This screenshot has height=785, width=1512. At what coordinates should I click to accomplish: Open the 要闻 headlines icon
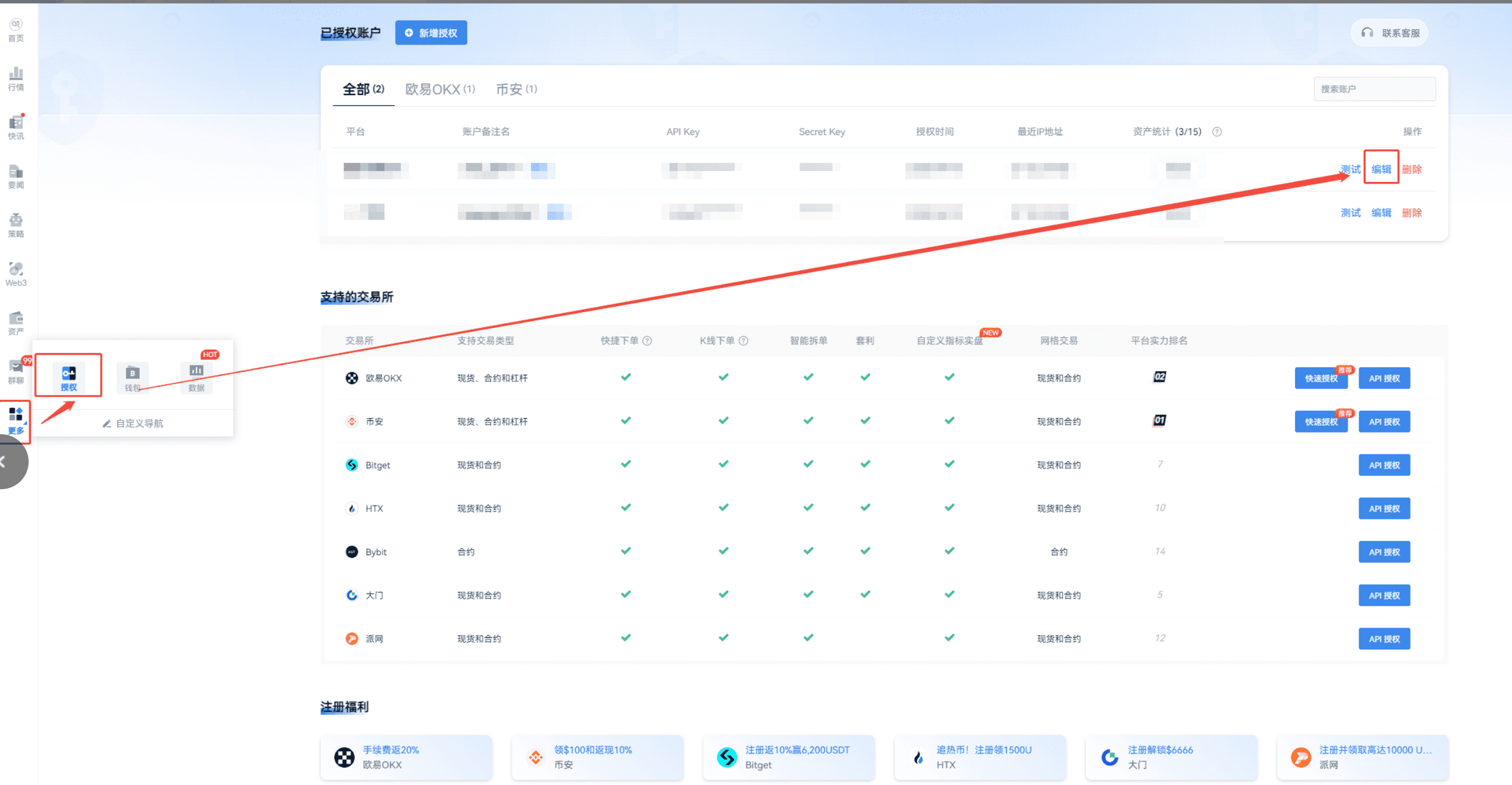(x=16, y=177)
